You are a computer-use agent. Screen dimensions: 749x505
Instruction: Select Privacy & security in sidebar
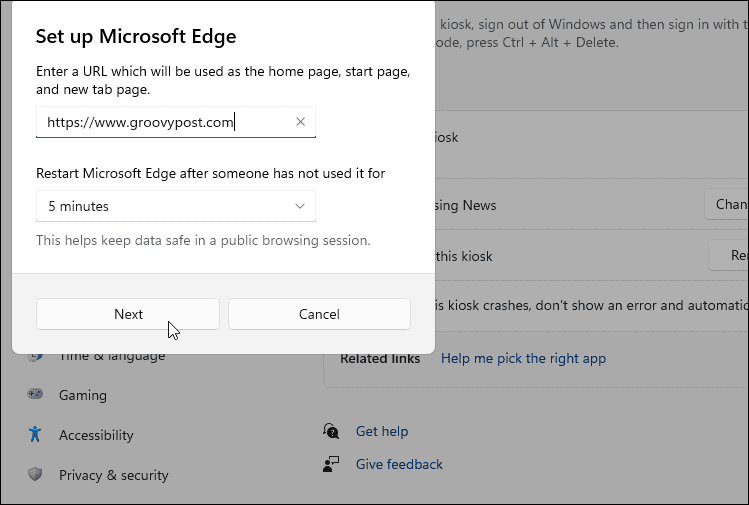[113, 474]
